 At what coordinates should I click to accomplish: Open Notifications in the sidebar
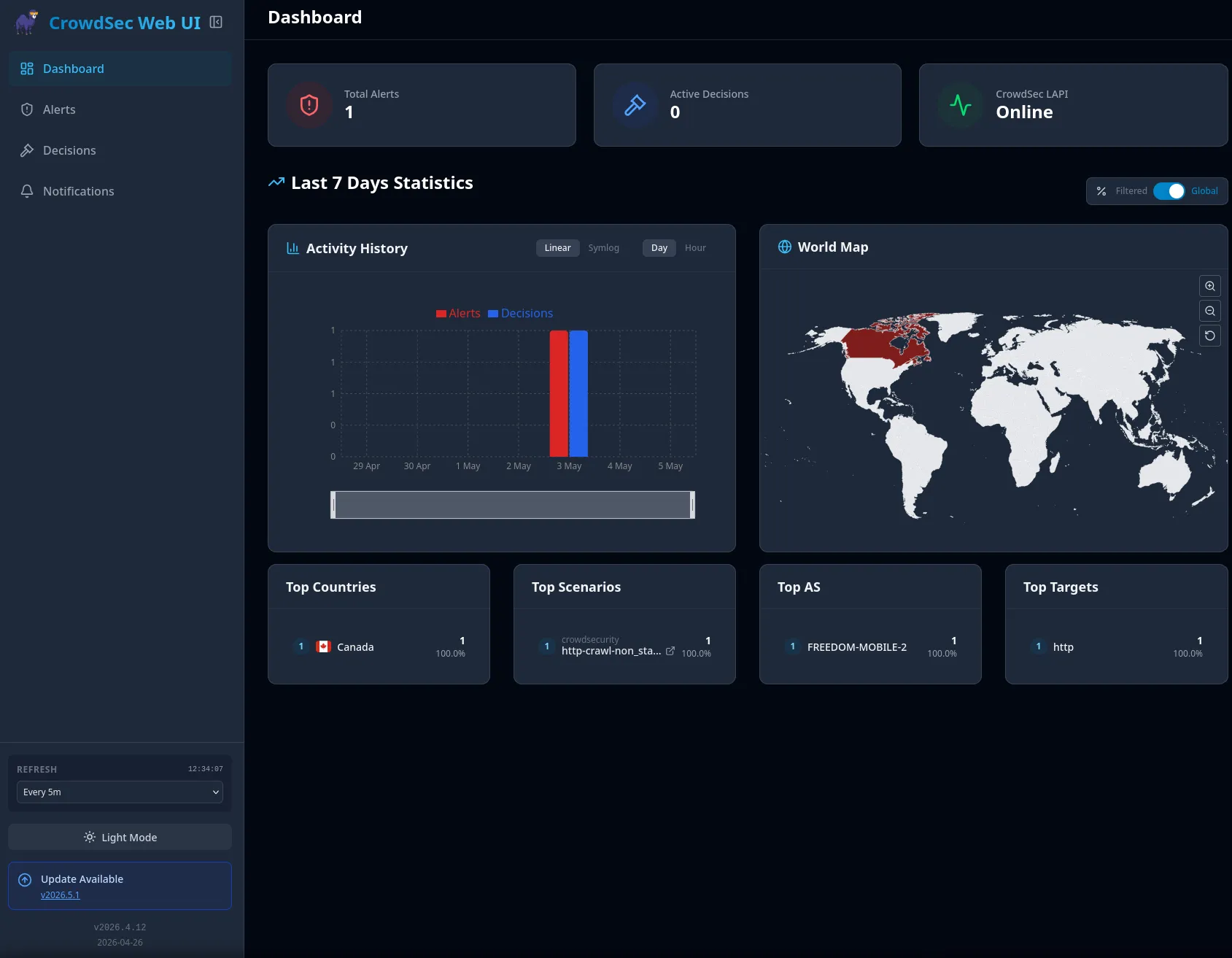click(x=120, y=191)
